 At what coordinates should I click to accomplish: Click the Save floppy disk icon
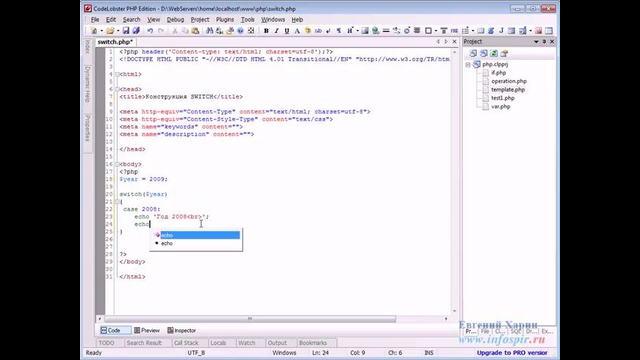pos(126,31)
